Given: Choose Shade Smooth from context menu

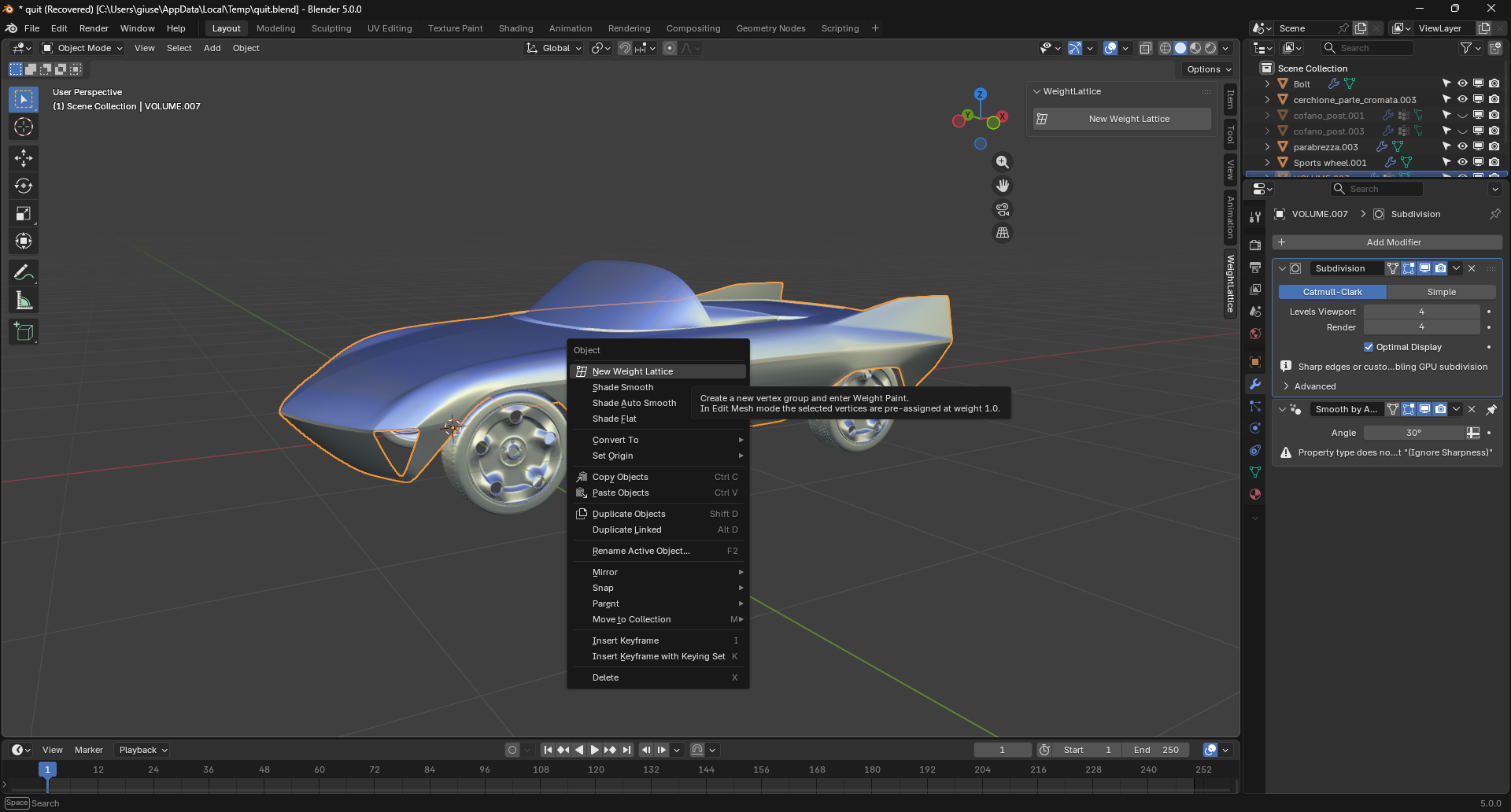Looking at the screenshot, I should click(x=658, y=387).
